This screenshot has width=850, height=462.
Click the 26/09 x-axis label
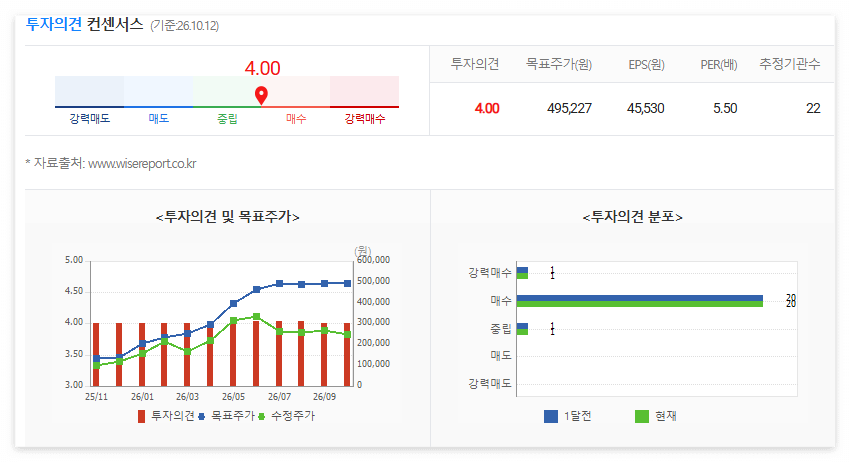pos(324,397)
